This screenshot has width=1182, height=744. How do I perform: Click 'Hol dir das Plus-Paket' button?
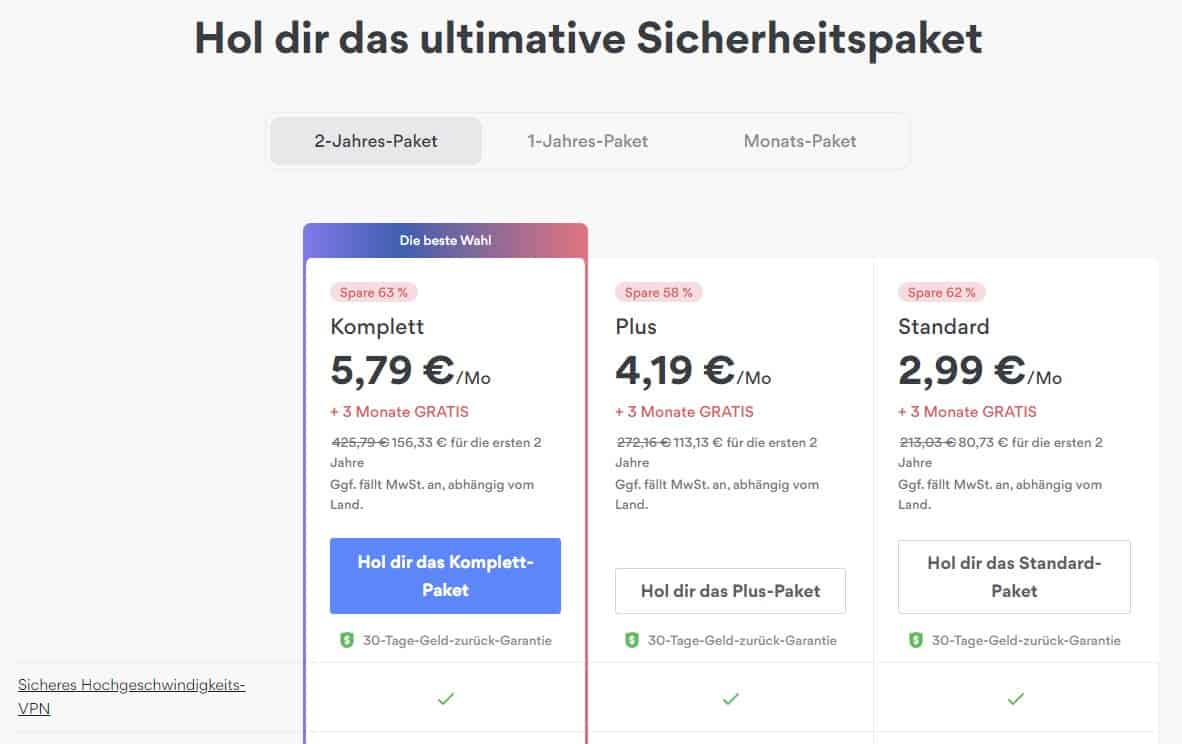[x=730, y=591]
